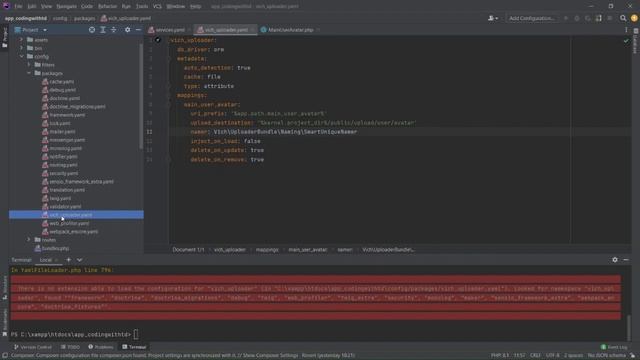Click UTF-8 encoding in status bar
Viewport: 640px width, 360px height.
(x=553, y=356)
